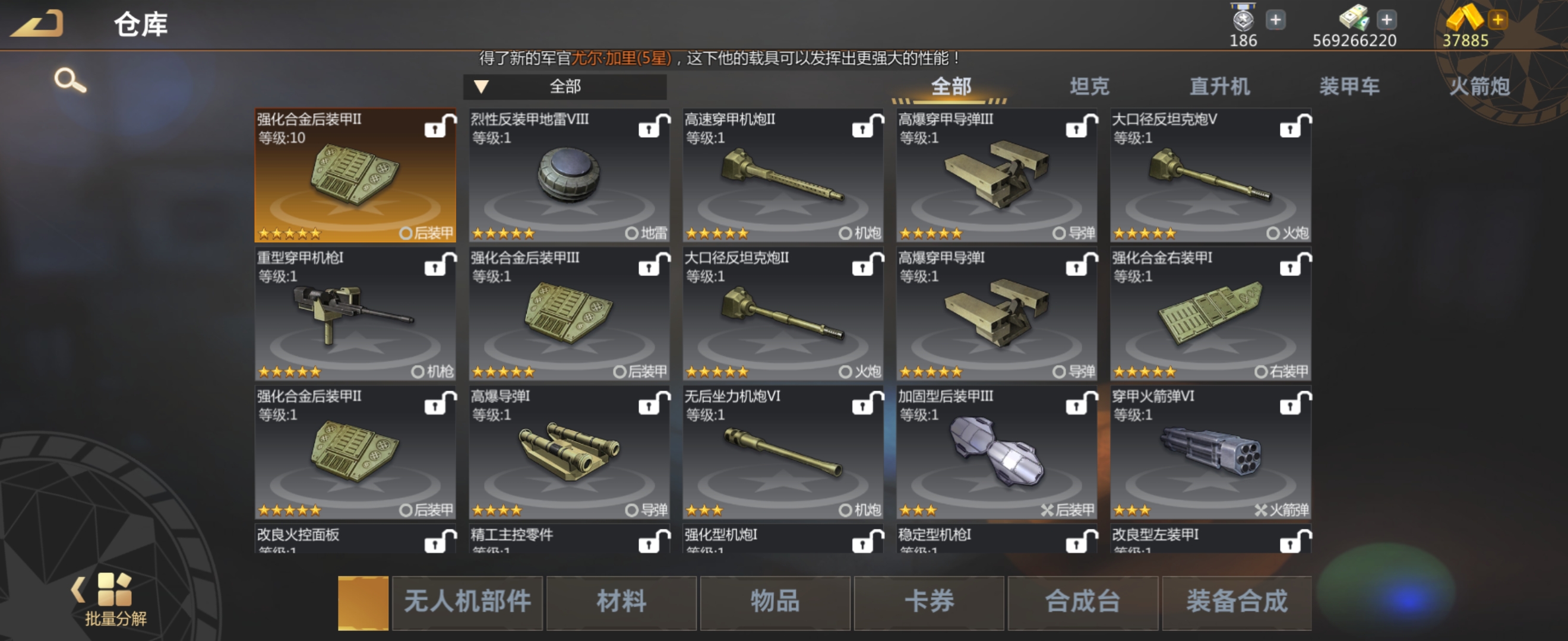Click the back arrow icon beside 仓库
The height and width of the screenshot is (641, 1568).
(37, 23)
